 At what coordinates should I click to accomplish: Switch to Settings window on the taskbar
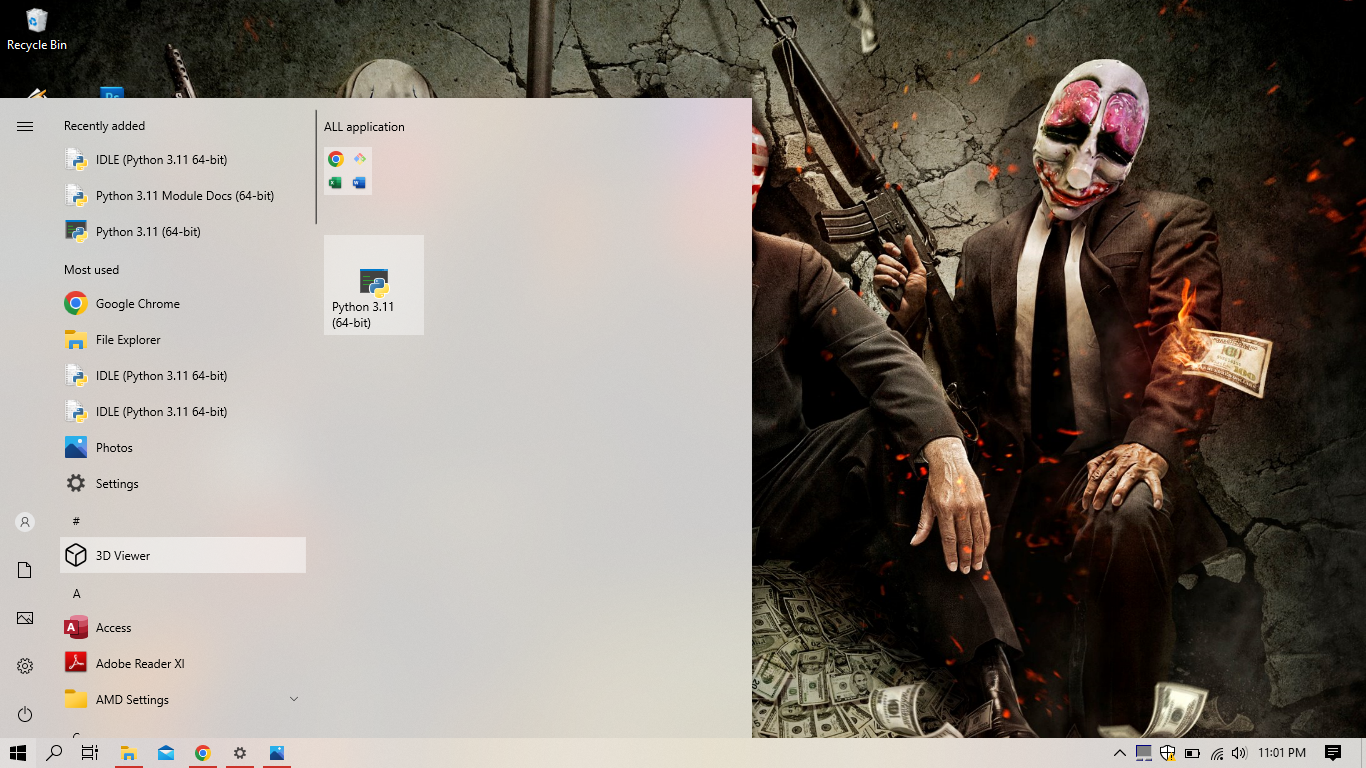point(239,753)
